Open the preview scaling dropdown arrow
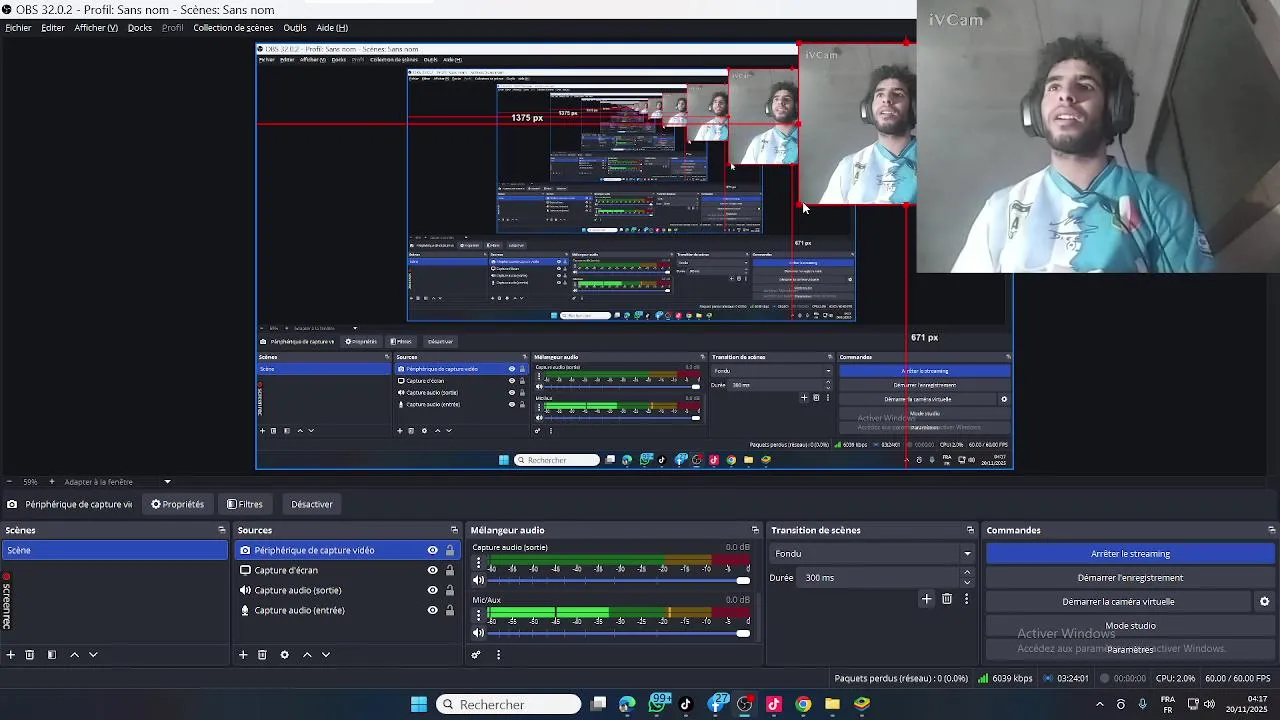Viewport: 1280px width, 720px height. [167, 482]
